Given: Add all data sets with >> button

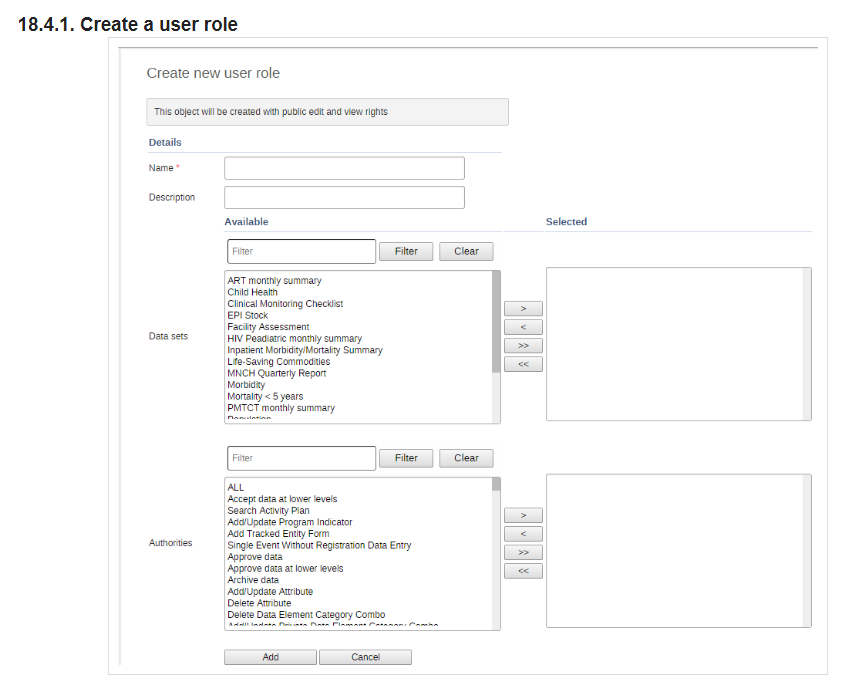Looking at the screenshot, I should click(523, 346).
